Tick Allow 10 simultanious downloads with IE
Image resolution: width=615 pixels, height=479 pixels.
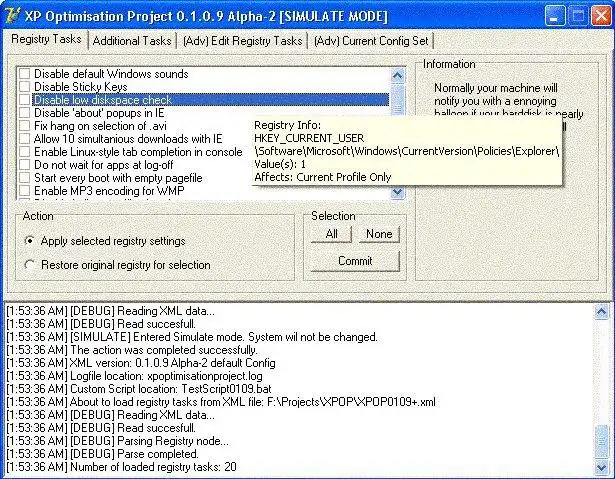click(x=25, y=138)
